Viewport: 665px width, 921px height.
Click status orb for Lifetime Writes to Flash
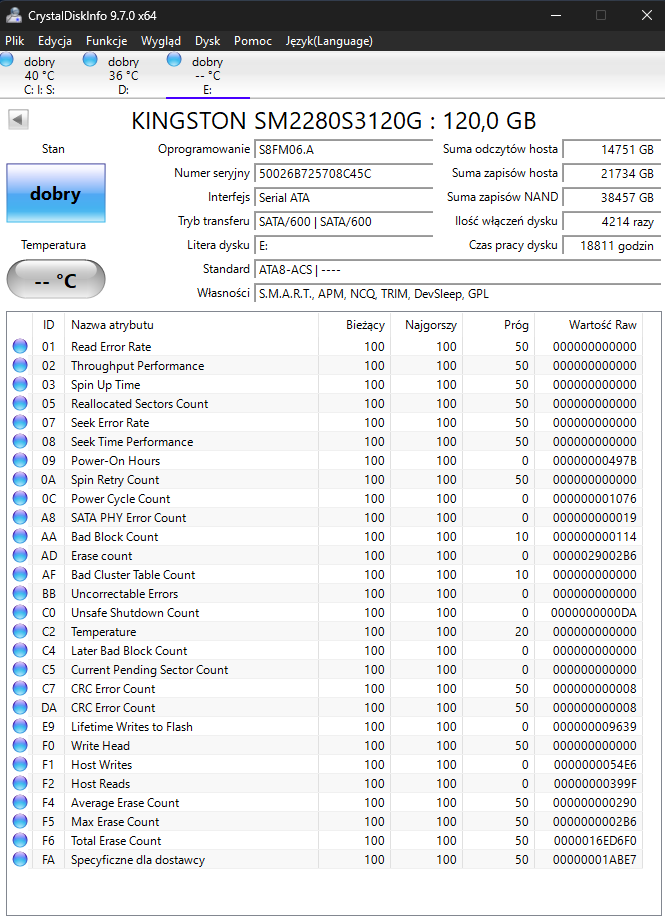tap(20, 727)
